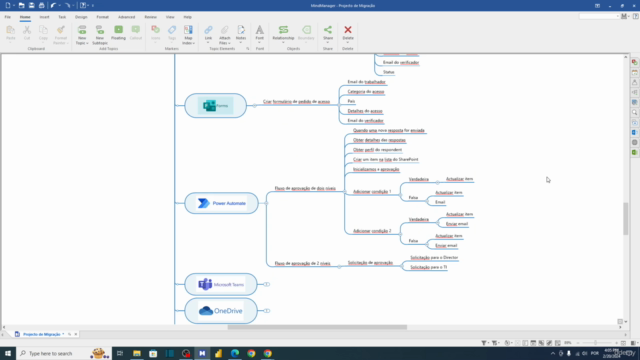Select topic 'Criar formulário de pedido de acesso'
This screenshot has width=640, height=360.
pyautogui.click(x=296, y=102)
